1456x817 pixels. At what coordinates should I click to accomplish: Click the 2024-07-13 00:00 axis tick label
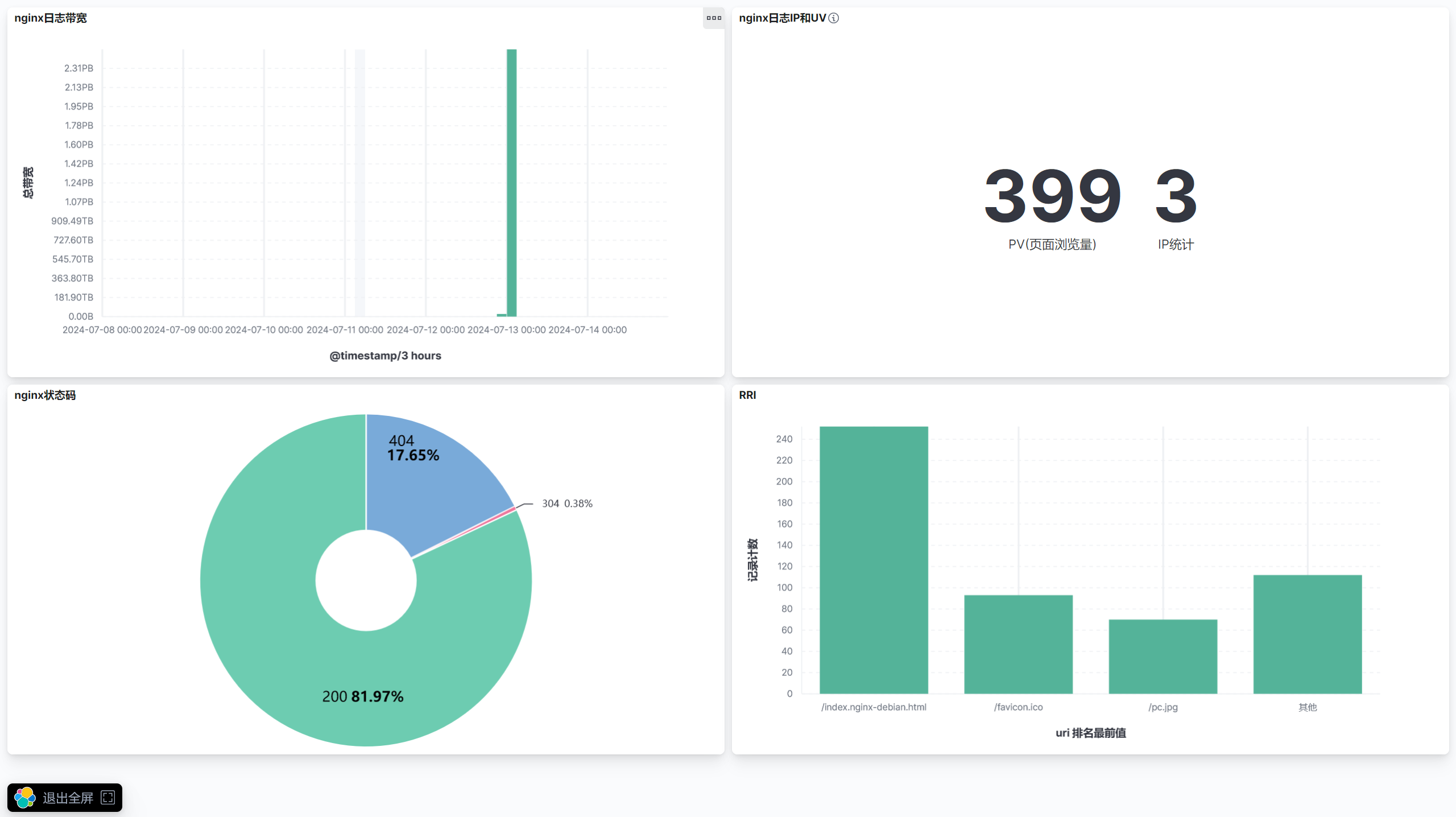[506, 330]
